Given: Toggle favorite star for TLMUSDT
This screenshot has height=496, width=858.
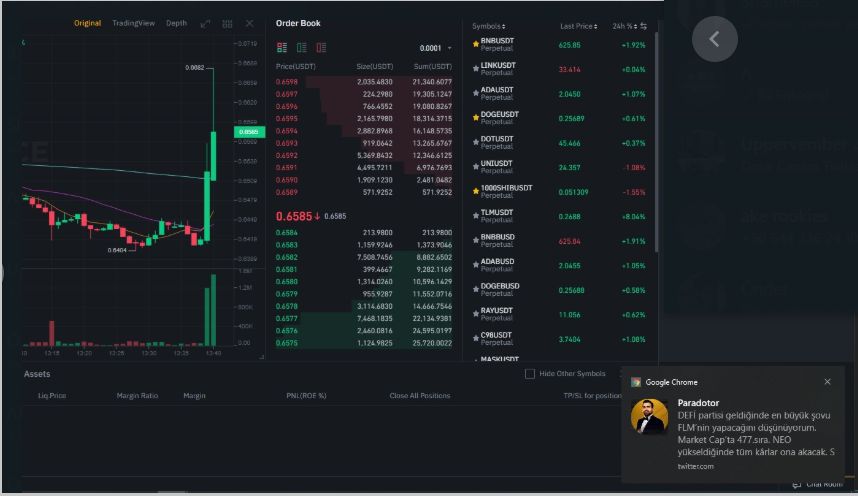Looking at the screenshot, I should pyautogui.click(x=476, y=216).
